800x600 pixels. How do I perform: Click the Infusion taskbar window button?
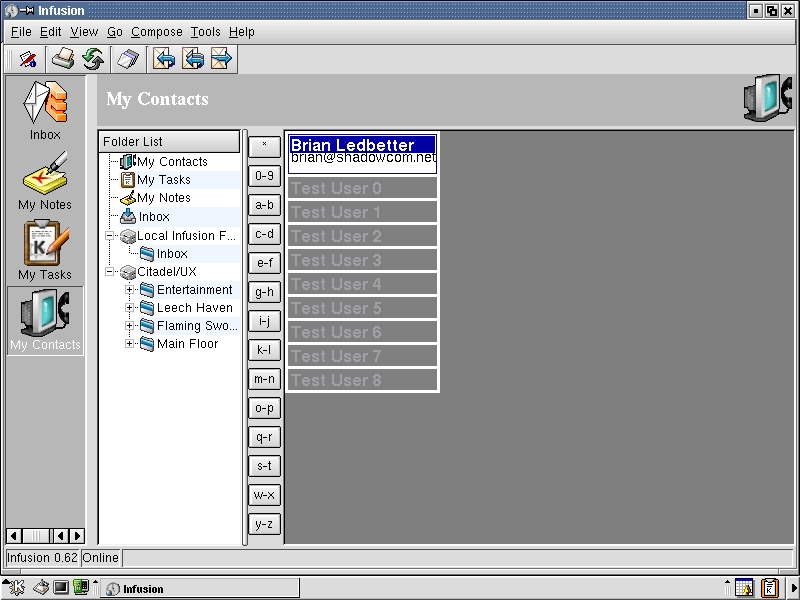[x=199, y=589]
